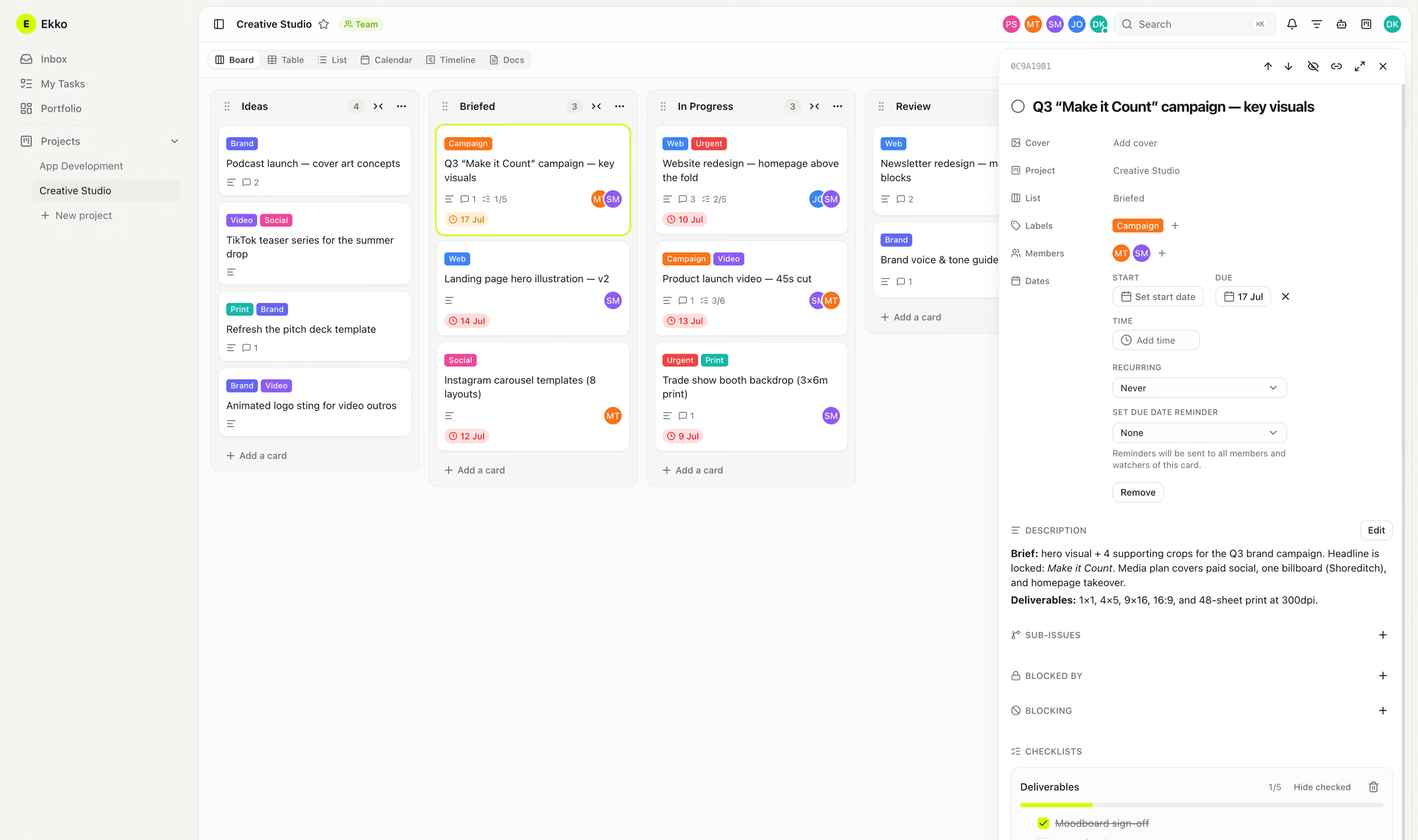Image resolution: width=1418 pixels, height=840 pixels.
Task: Open the Docs tab
Action: point(507,60)
